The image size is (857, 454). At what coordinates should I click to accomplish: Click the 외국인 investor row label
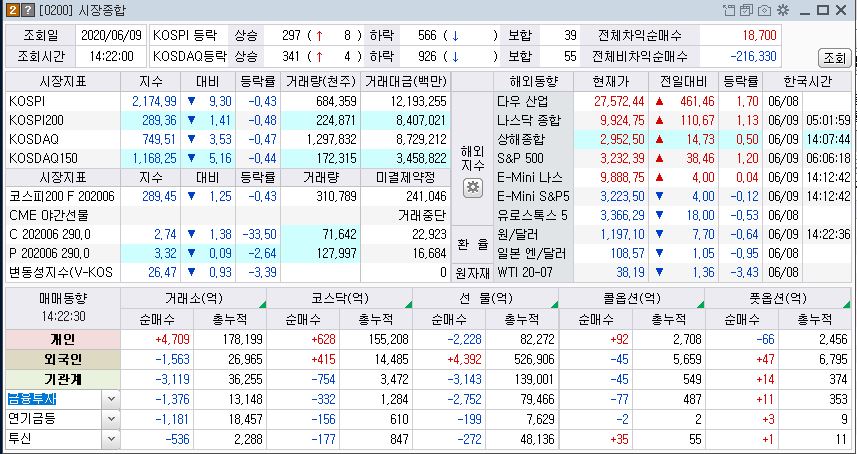point(63,359)
